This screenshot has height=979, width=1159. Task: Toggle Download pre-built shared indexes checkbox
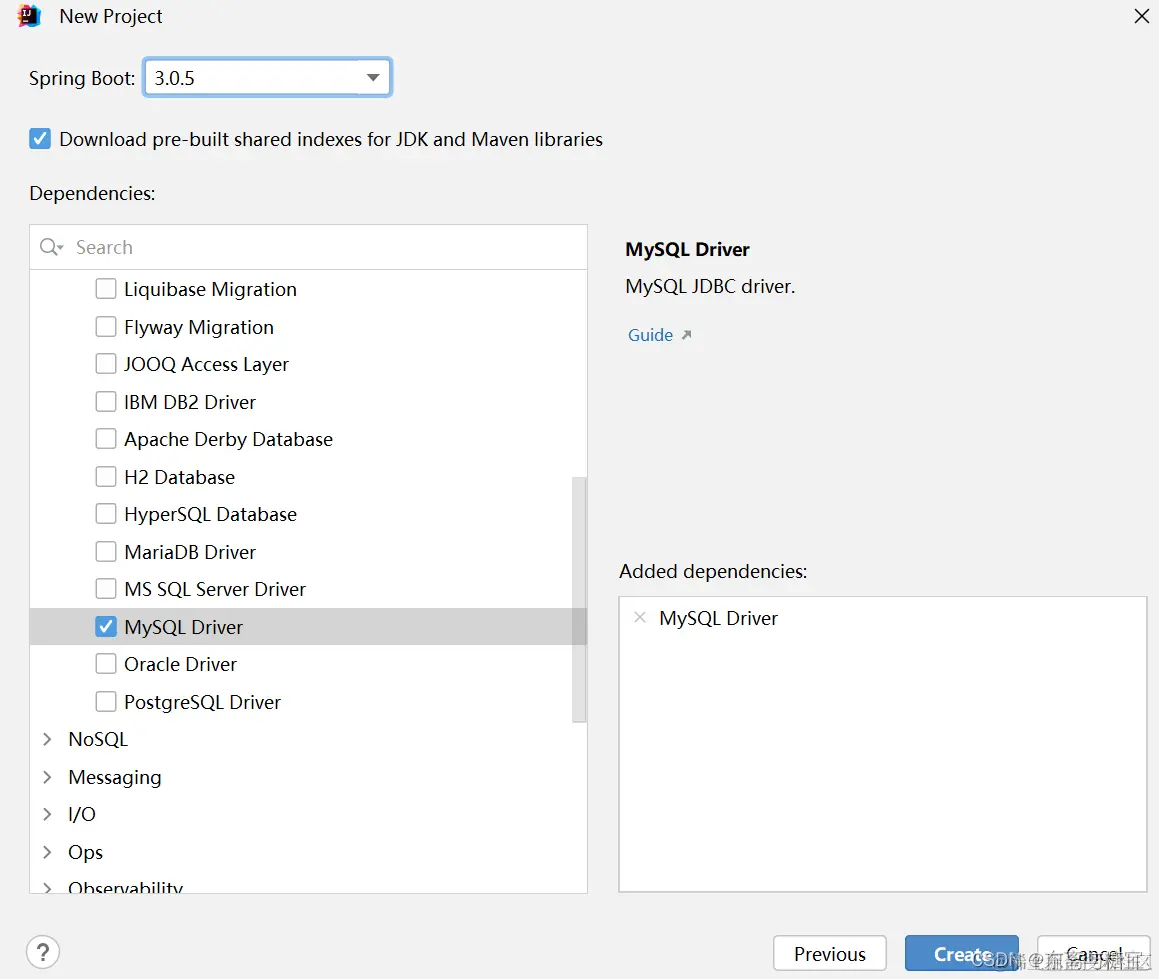click(40, 139)
